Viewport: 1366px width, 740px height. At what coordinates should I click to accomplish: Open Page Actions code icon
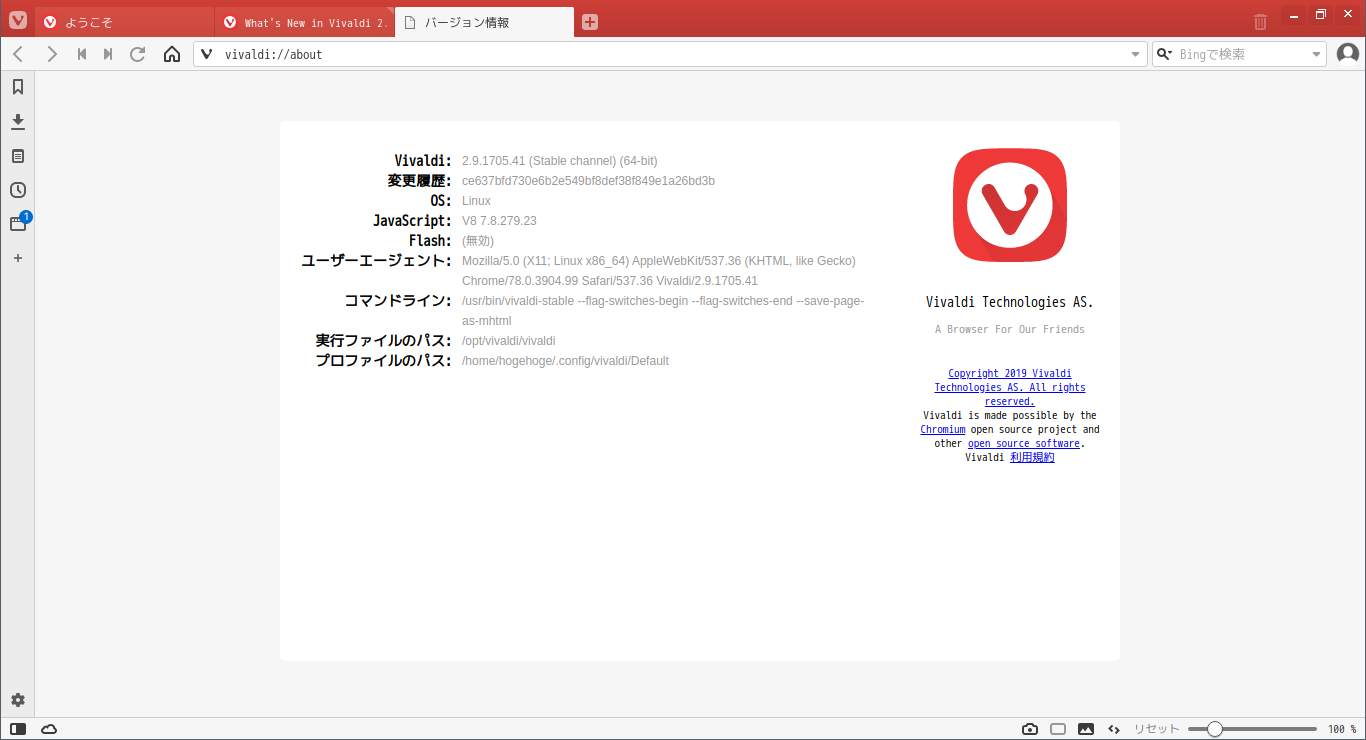1114,729
